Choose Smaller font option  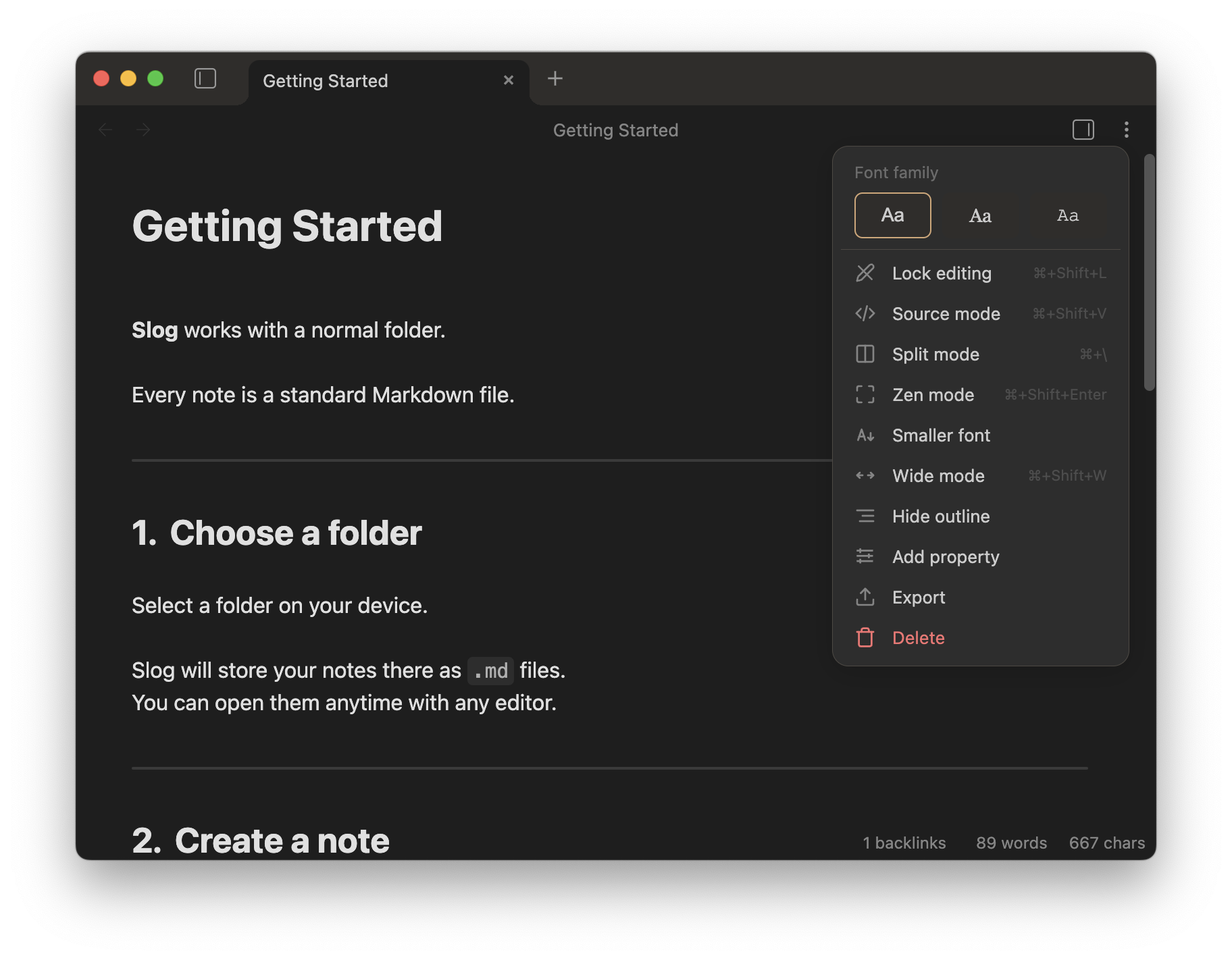coord(941,435)
